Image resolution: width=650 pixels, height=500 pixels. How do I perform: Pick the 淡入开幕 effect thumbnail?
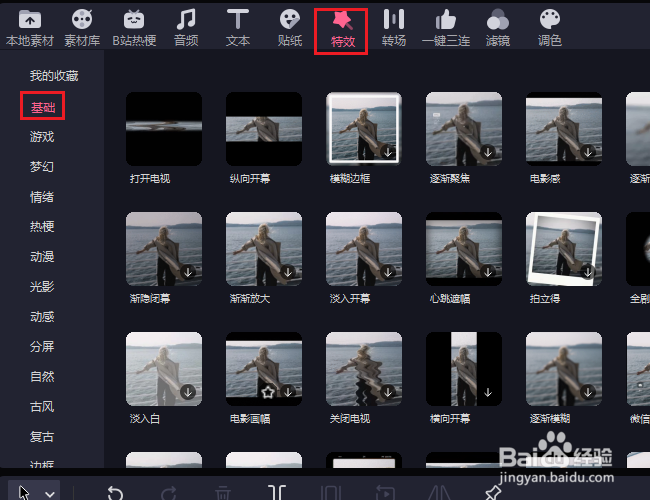[364, 249]
